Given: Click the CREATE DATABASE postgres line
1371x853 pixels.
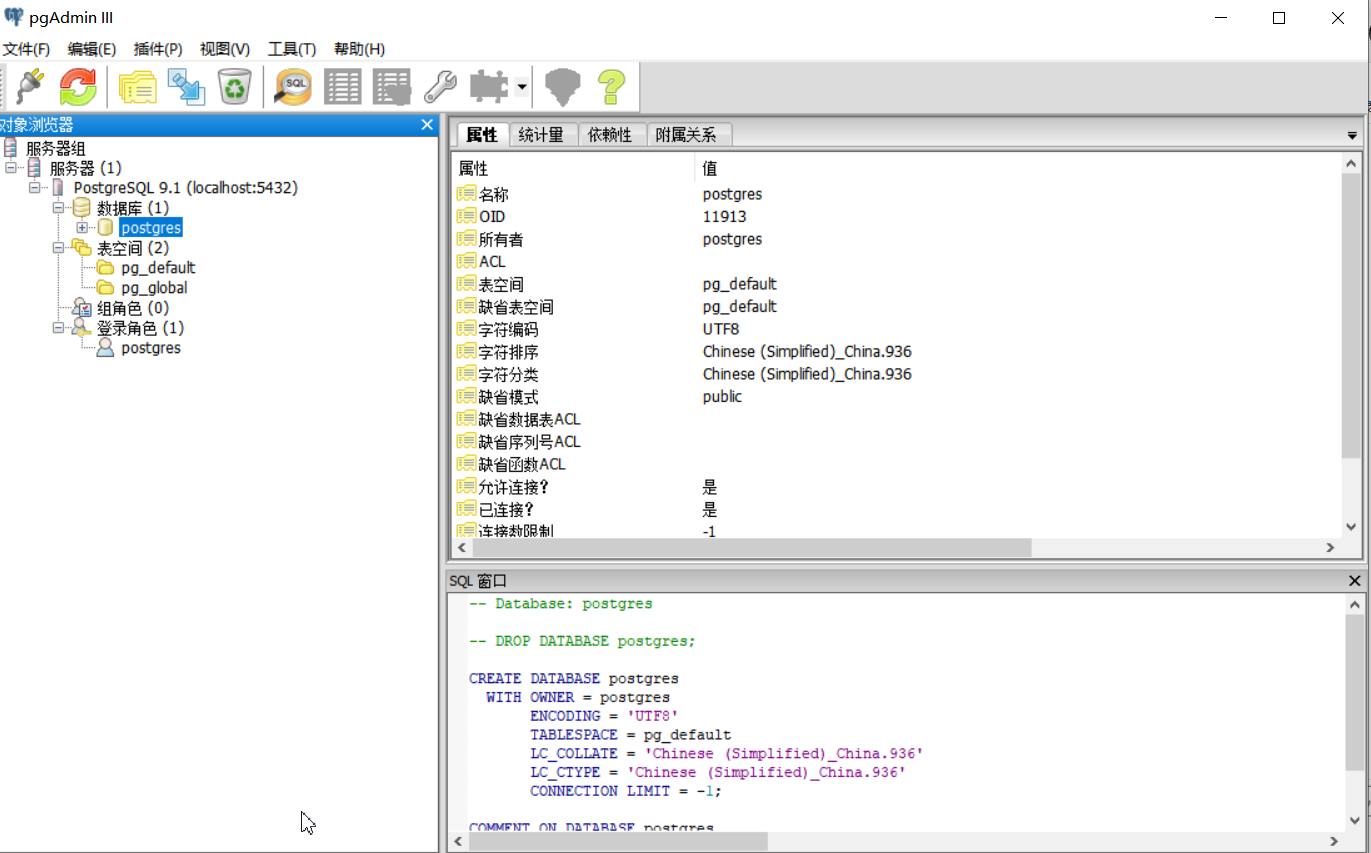Looking at the screenshot, I should [x=574, y=678].
